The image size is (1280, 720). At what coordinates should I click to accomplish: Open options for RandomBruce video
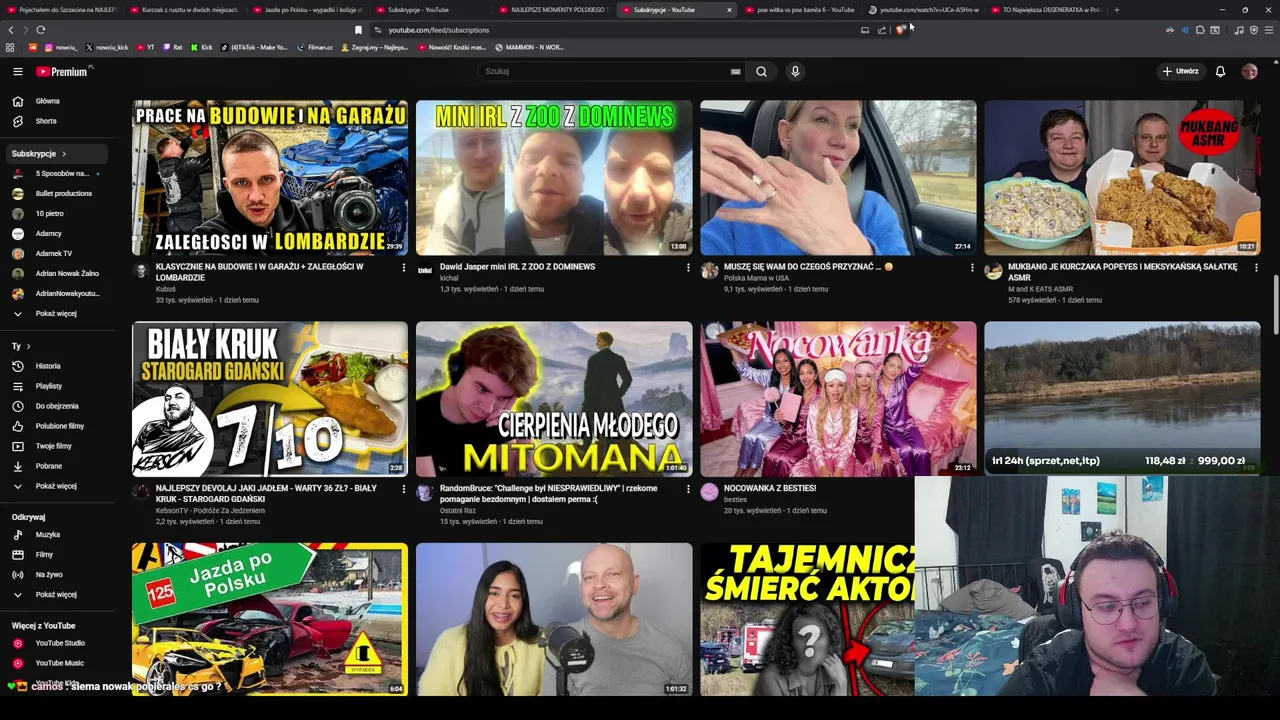pyautogui.click(x=688, y=489)
